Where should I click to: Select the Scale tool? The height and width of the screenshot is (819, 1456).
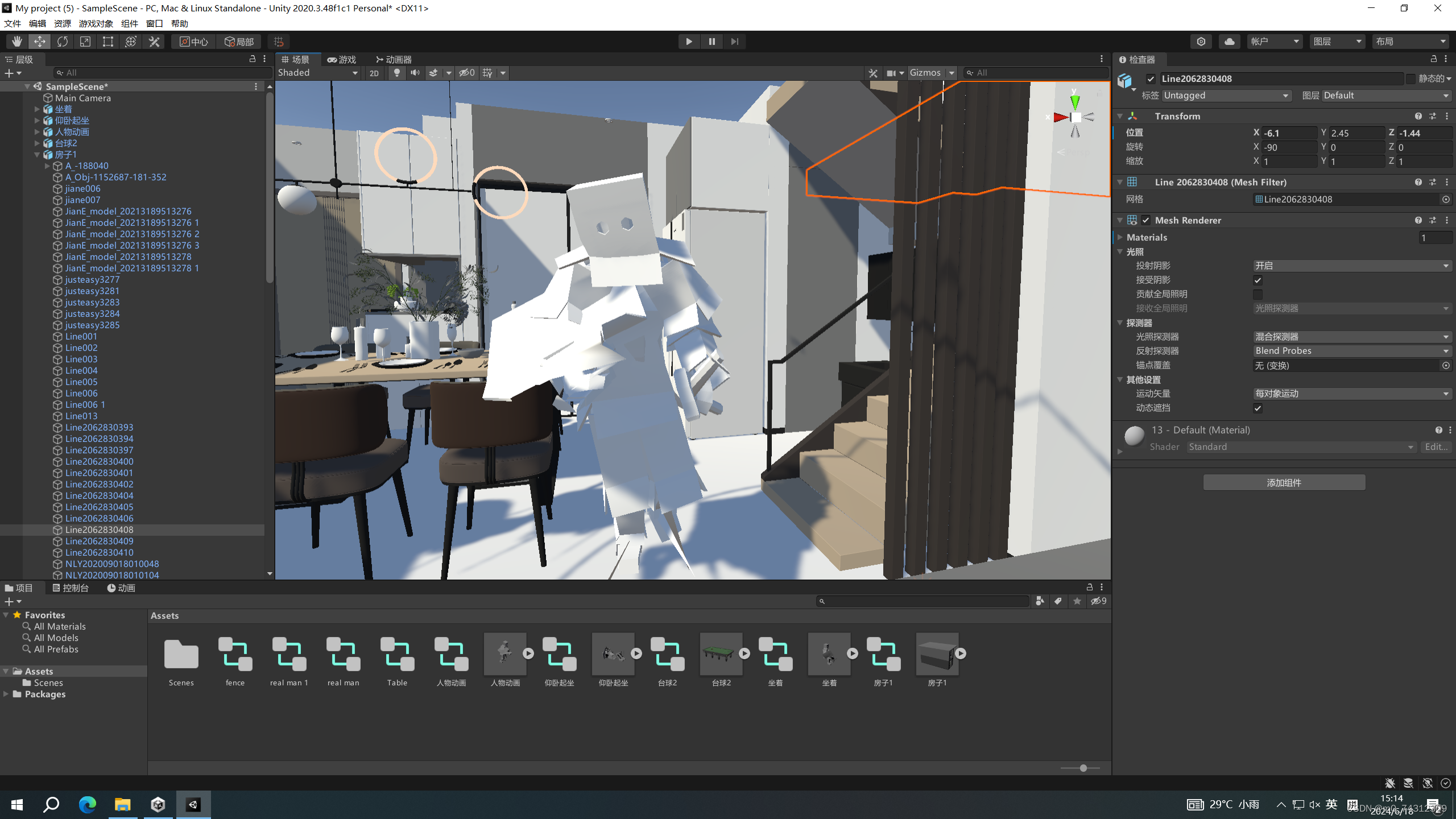(85, 42)
